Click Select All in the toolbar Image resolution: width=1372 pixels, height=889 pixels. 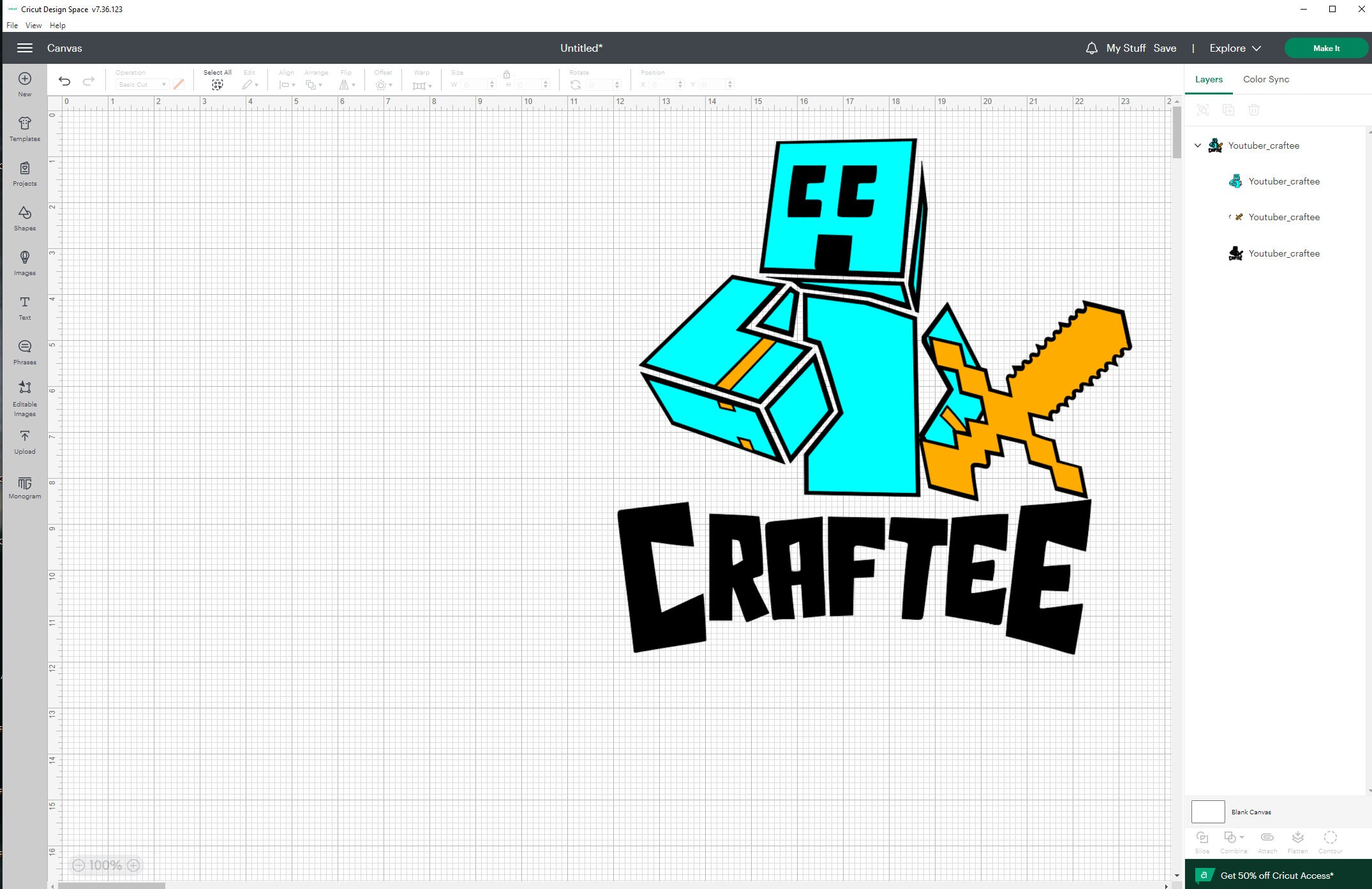click(x=217, y=79)
